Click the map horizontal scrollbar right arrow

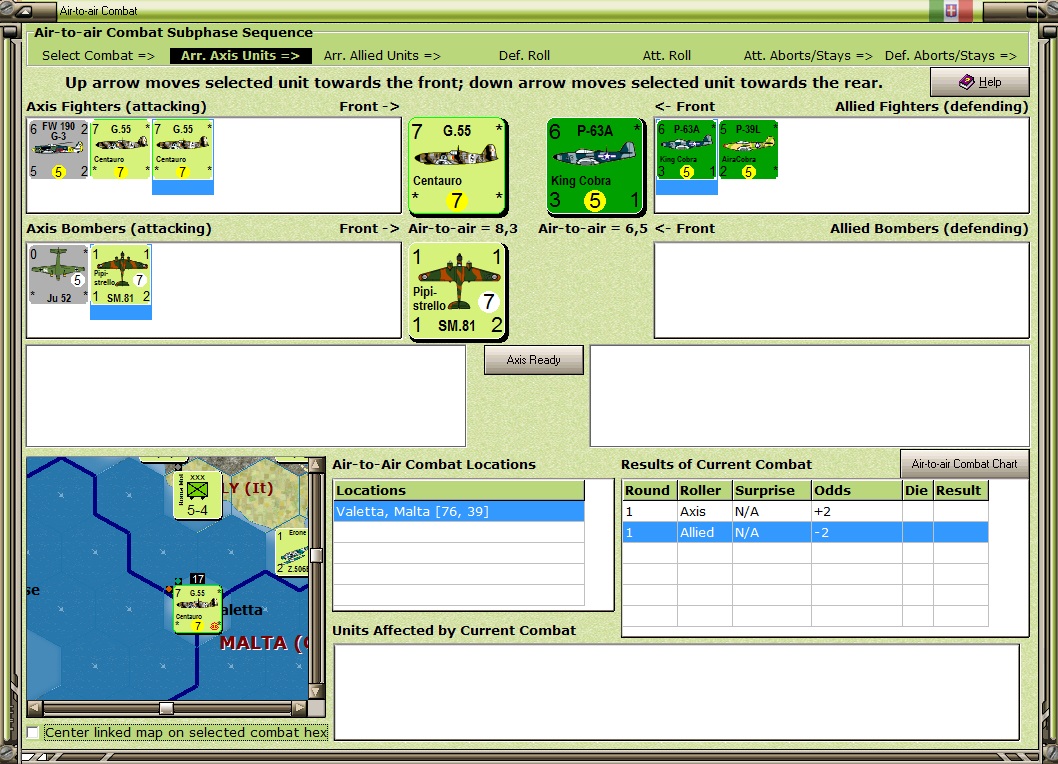tap(300, 708)
